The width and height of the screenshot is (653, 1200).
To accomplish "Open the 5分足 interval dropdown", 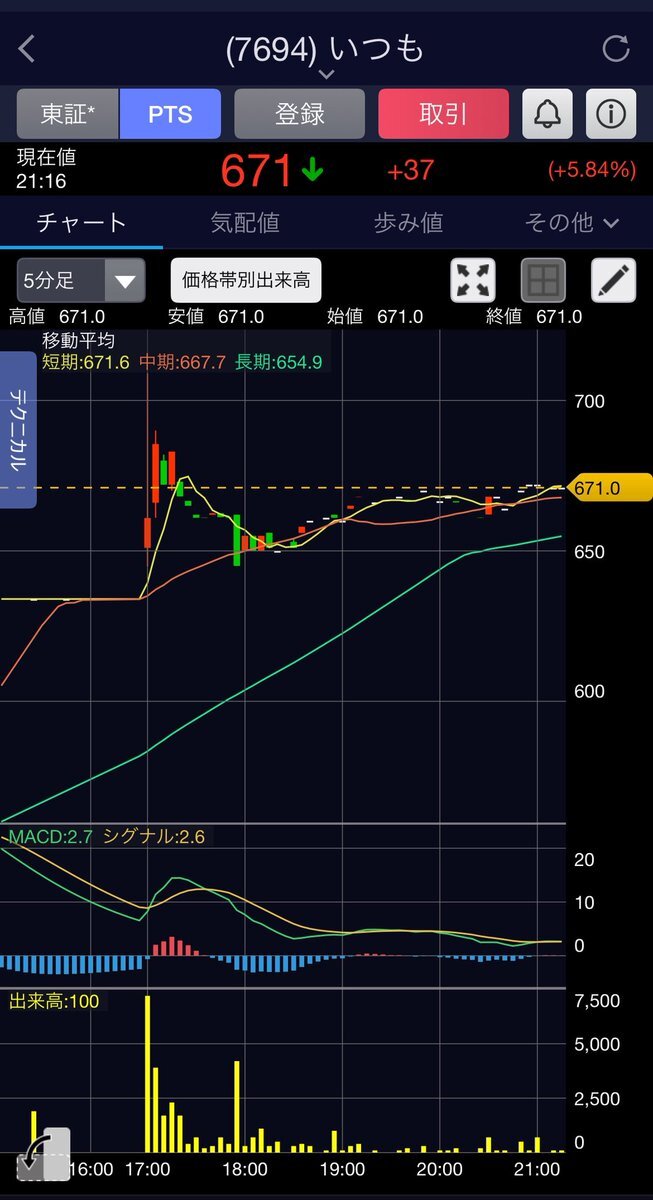I will (81, 280).
